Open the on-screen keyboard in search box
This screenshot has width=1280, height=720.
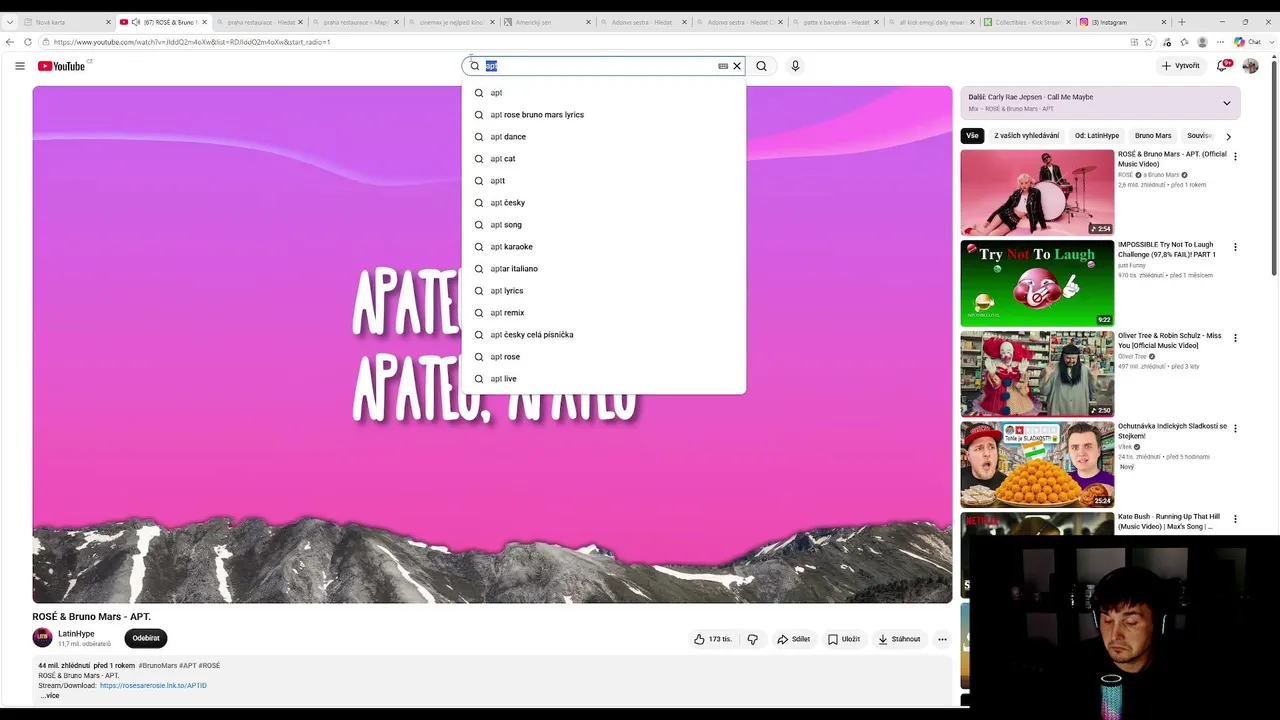click(723, 66)
